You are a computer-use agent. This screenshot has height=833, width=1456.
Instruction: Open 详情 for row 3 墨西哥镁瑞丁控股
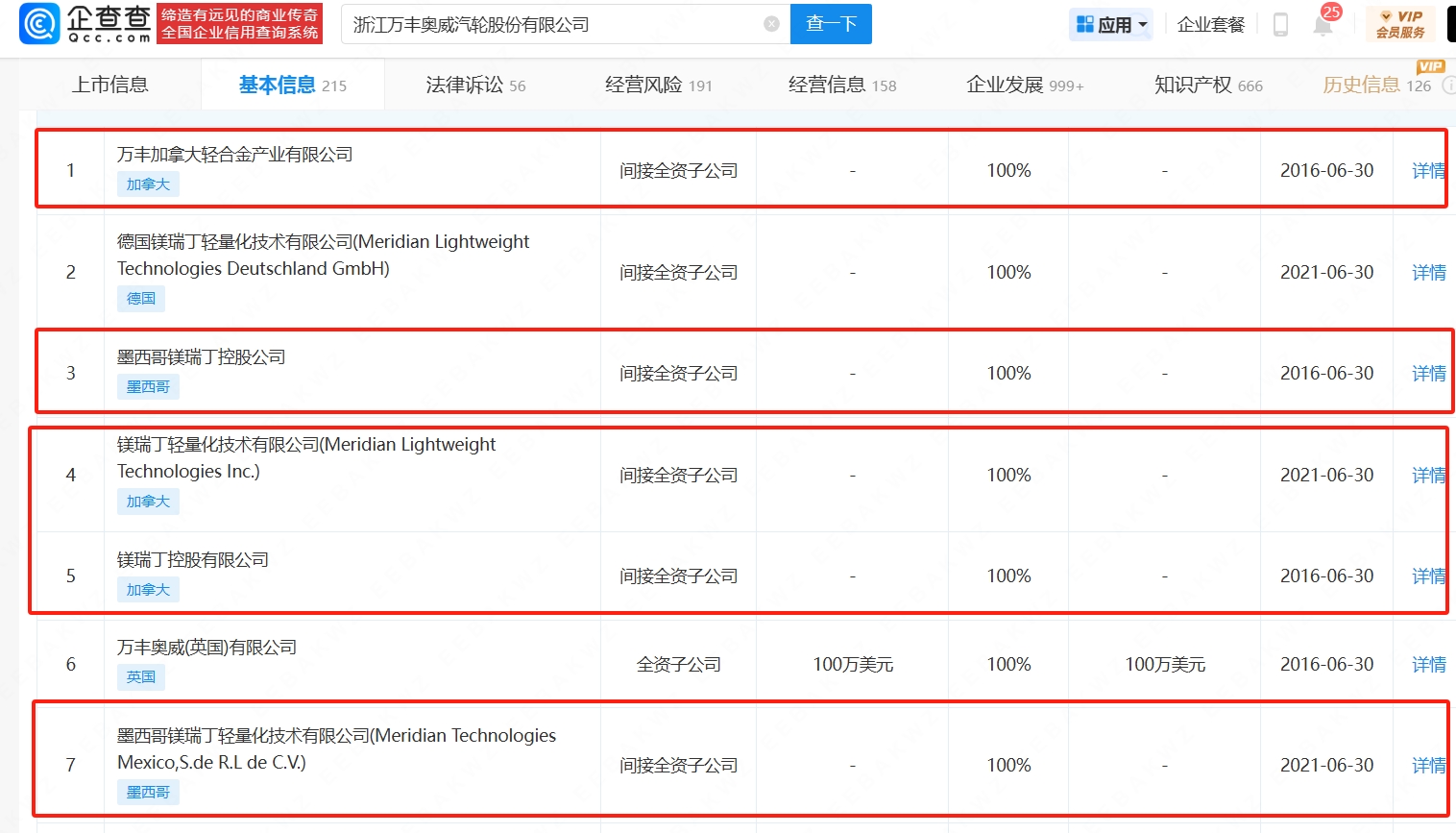[1429, 374]
